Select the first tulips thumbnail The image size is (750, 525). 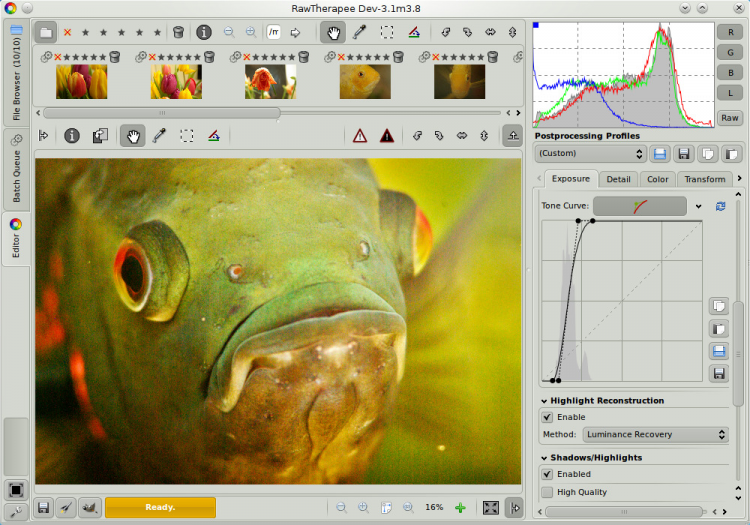pos(81,82)
